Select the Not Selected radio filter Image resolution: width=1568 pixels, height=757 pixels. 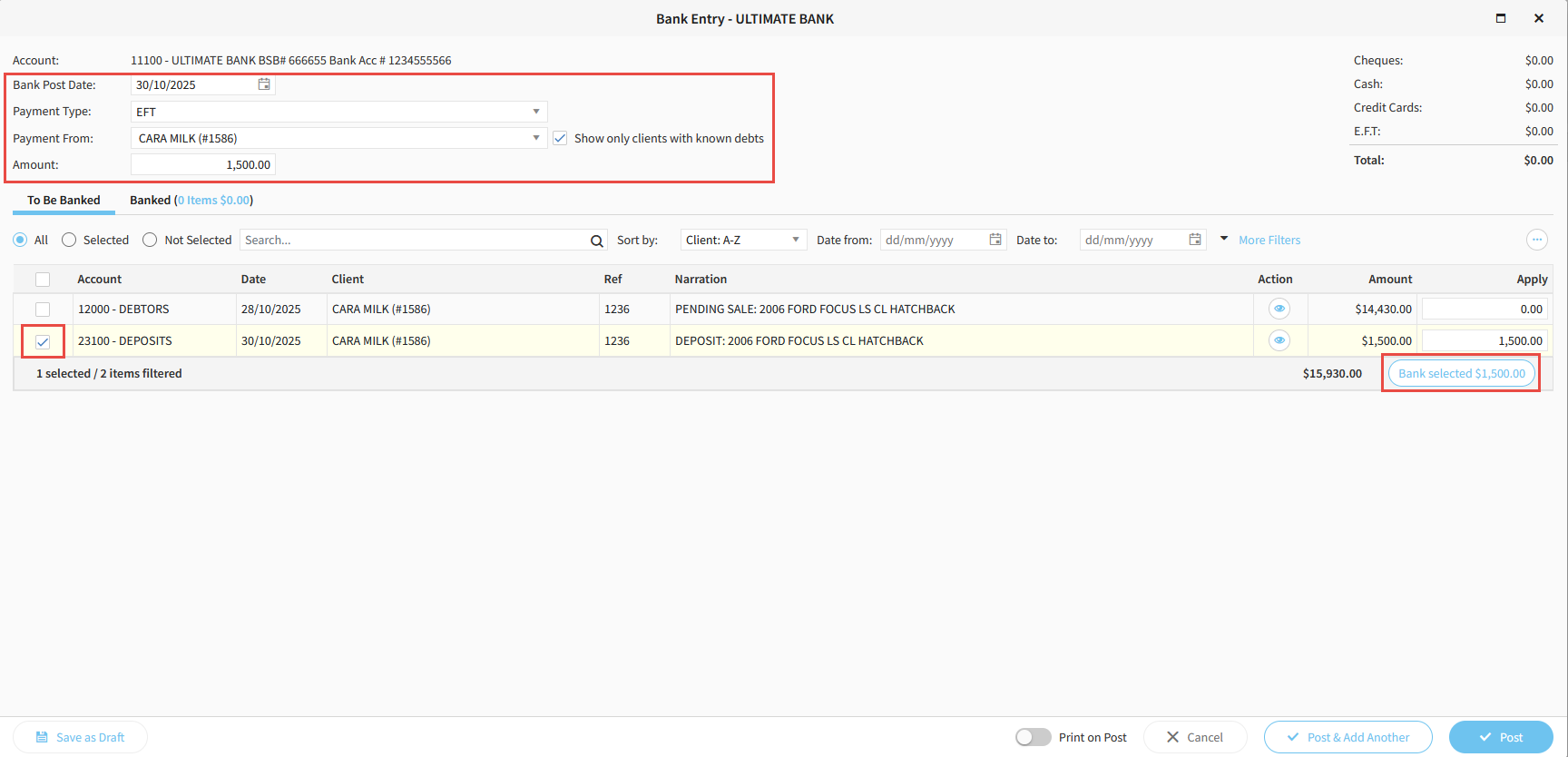(x=151, y=240)
